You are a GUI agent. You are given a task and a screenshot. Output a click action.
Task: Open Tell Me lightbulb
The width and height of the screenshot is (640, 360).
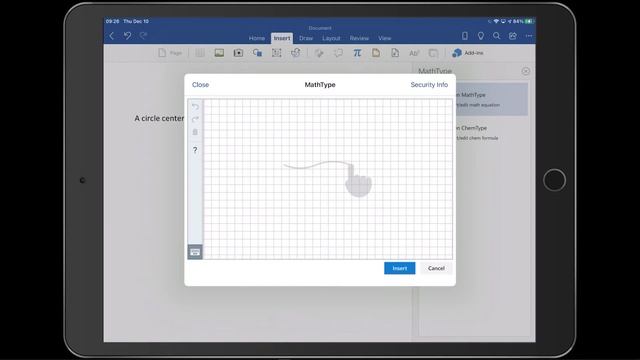[x=481, y=36]
